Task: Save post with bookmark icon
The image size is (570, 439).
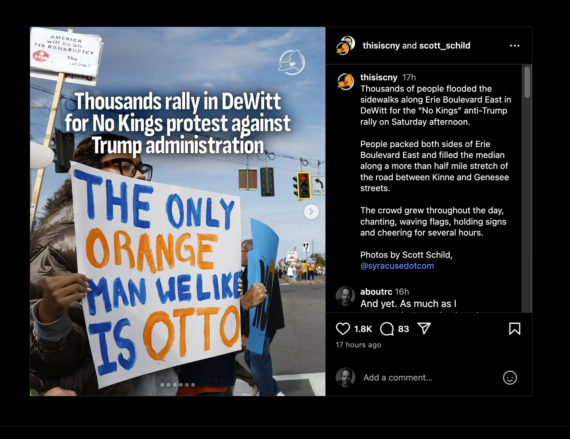Action: click(x=514, y=329)
